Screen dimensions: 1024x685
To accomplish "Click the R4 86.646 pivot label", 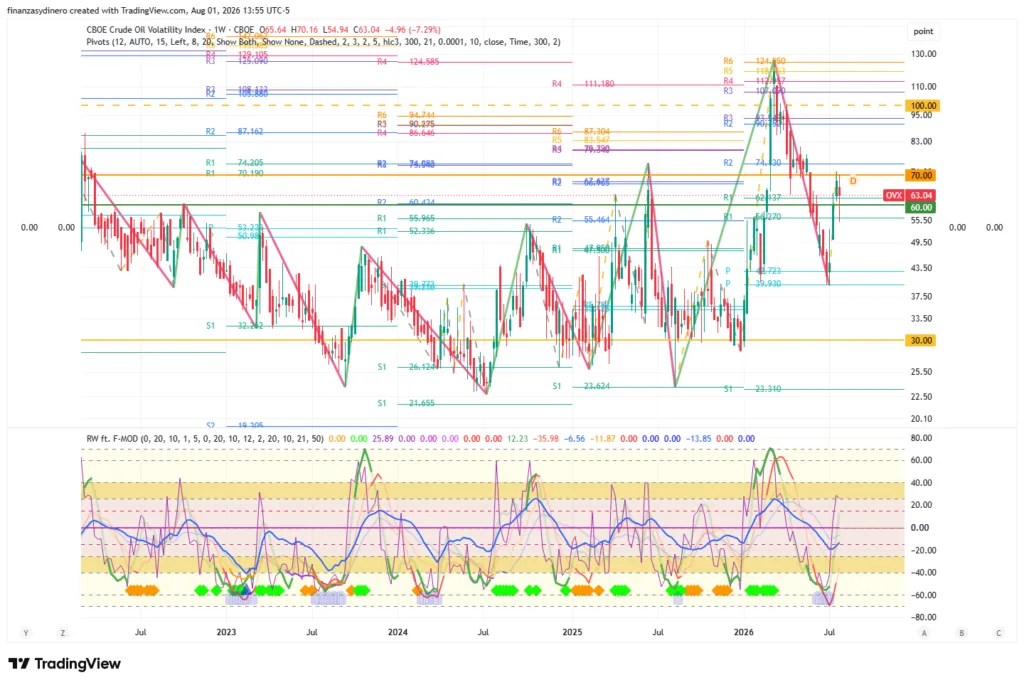I will tap(406, 133).
